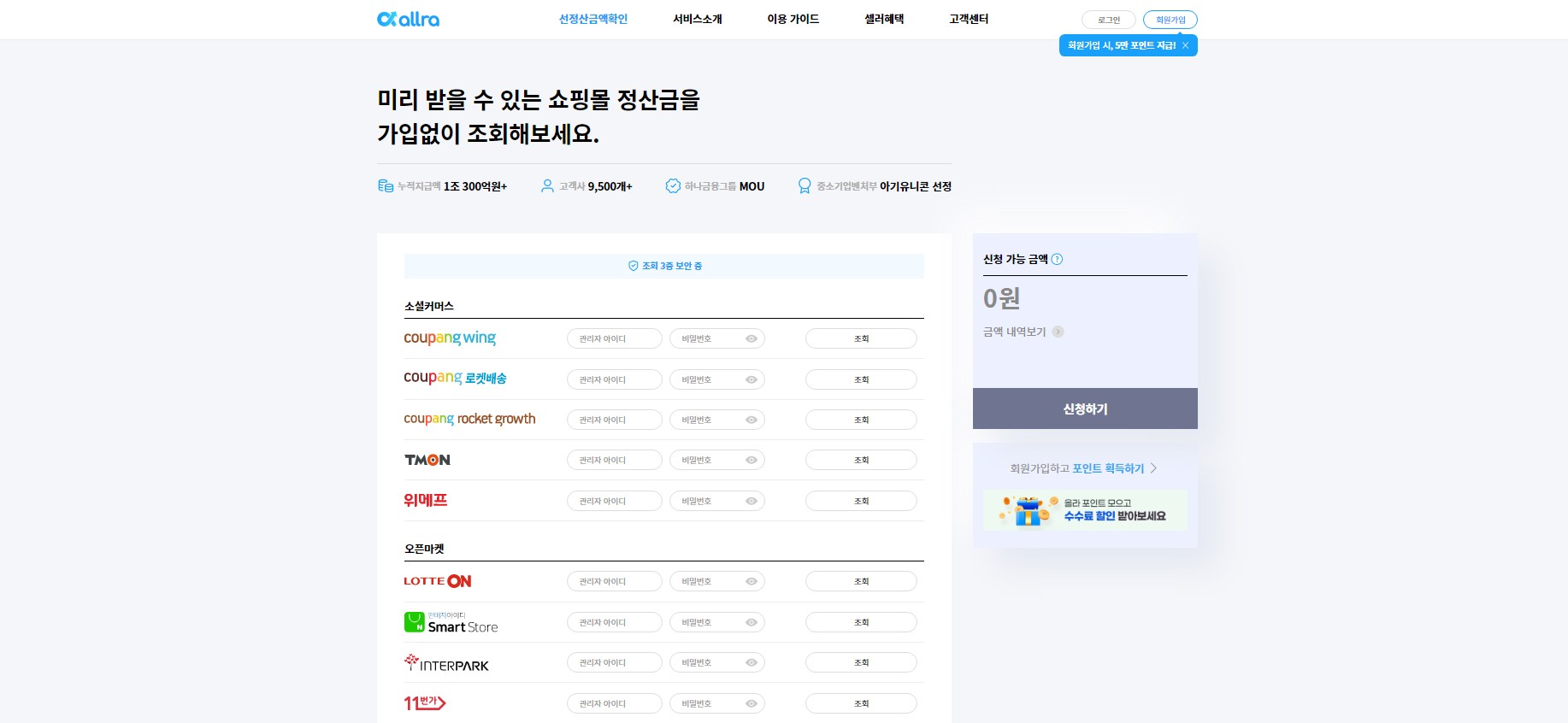
Task: Open the 서비스소개 menu
Action: coord(698,19)
